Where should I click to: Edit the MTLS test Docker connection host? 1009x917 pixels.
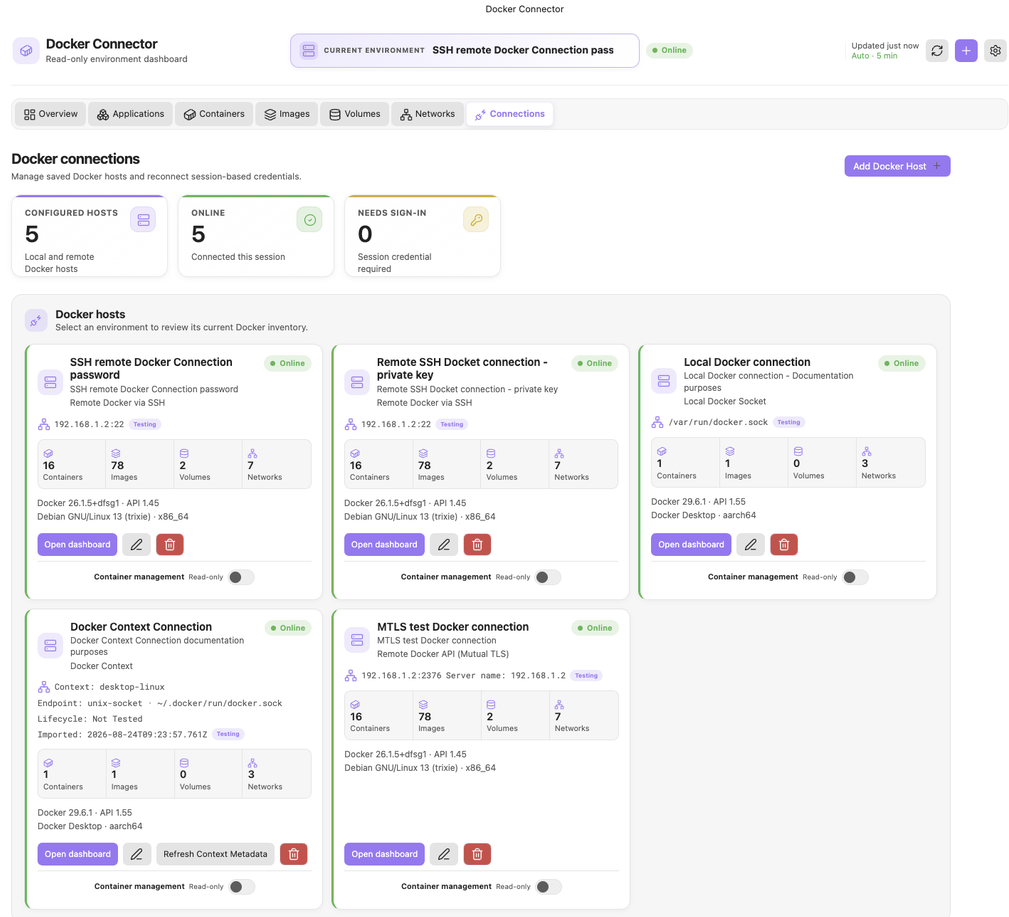(x=443, y=854)
